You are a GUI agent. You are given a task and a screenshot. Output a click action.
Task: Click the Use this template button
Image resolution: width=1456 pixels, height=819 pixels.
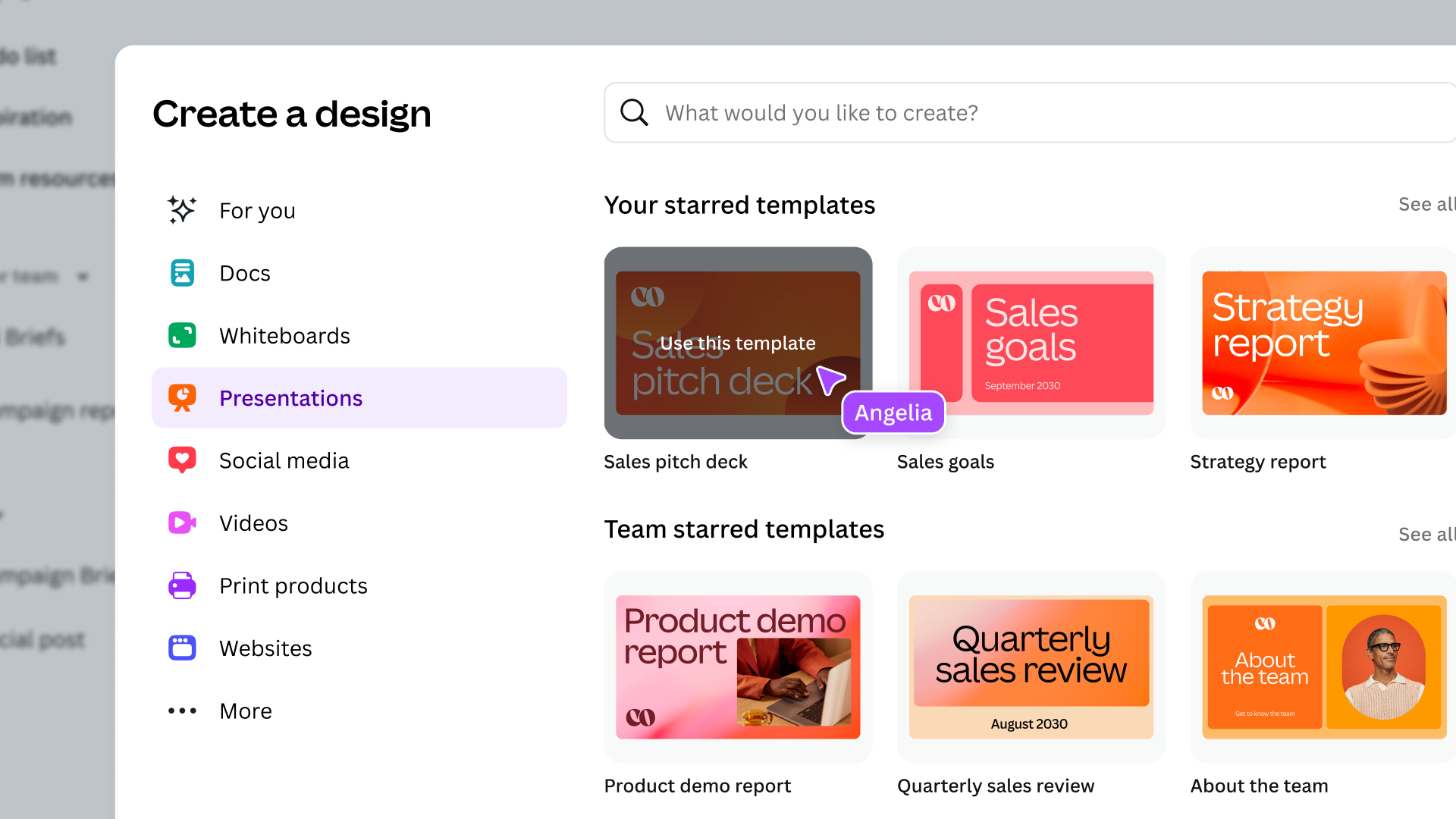point(738,343)
